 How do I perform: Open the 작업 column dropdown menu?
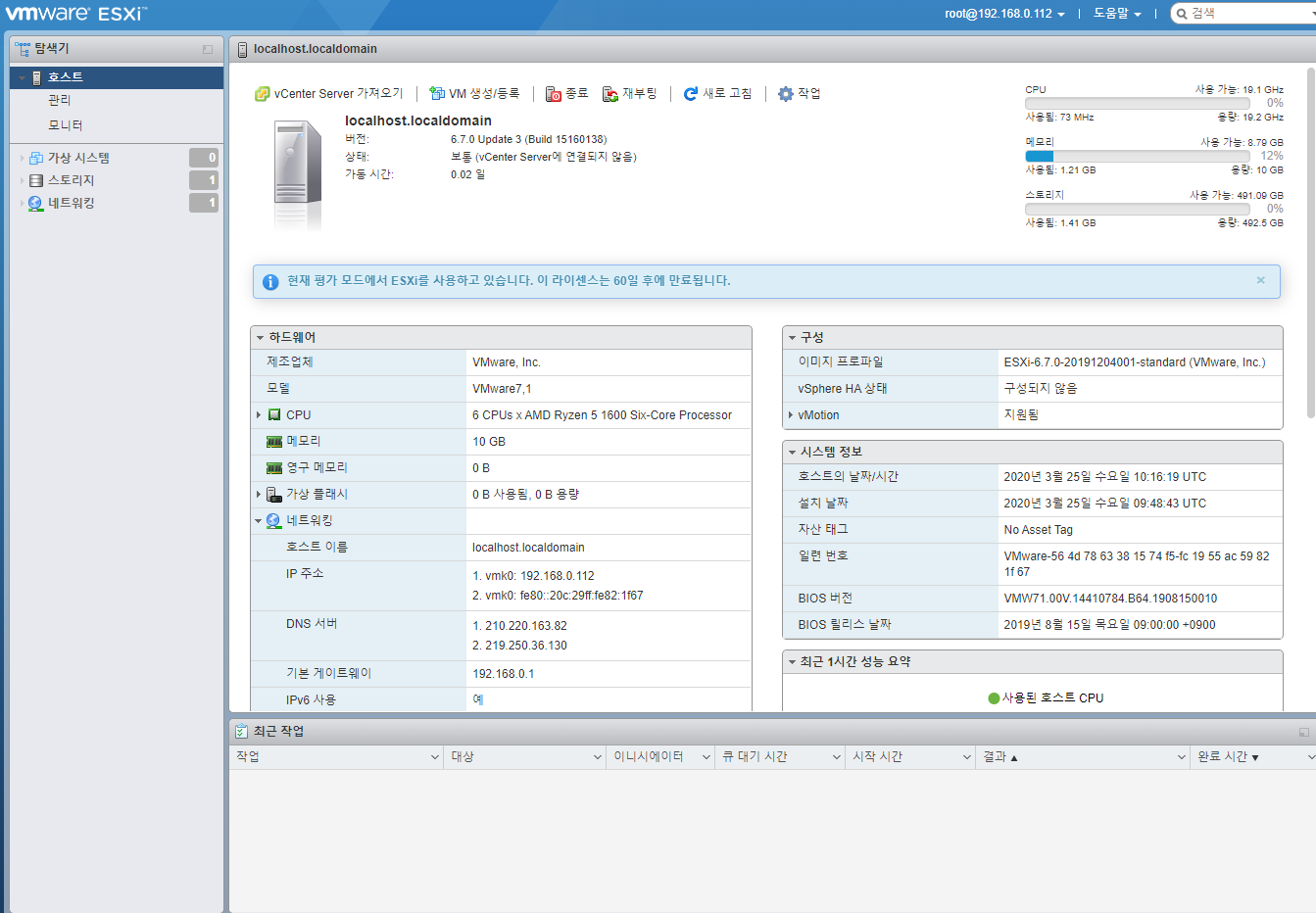(x=435, y=757)
